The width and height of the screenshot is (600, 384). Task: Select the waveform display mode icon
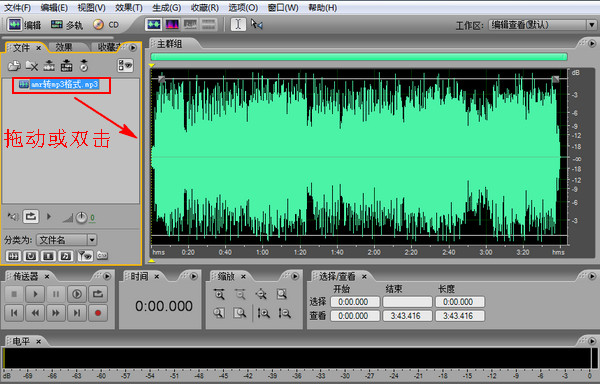point(154,24)
